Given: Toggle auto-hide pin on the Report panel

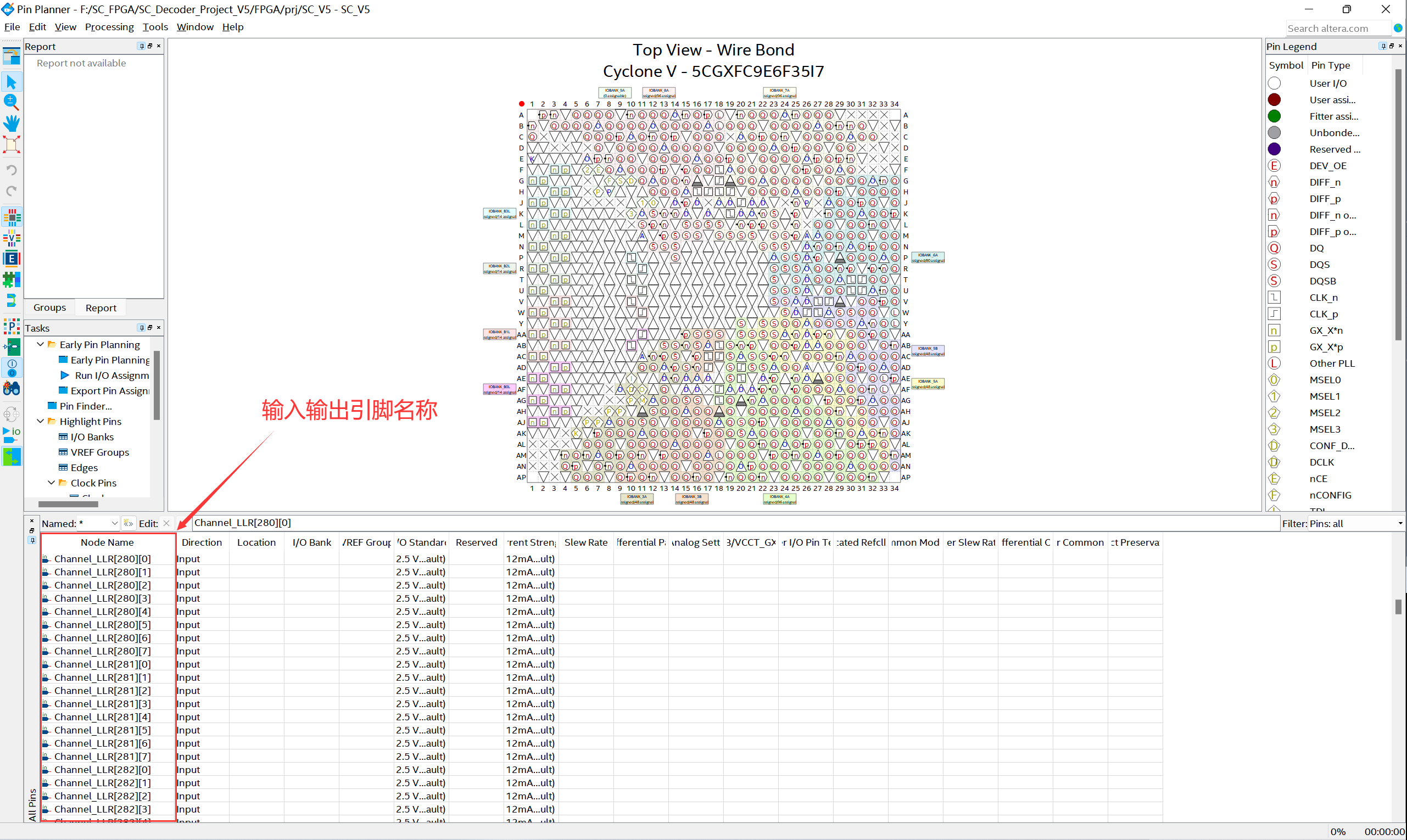Looking at the screenshot, I should coord(142,46).
